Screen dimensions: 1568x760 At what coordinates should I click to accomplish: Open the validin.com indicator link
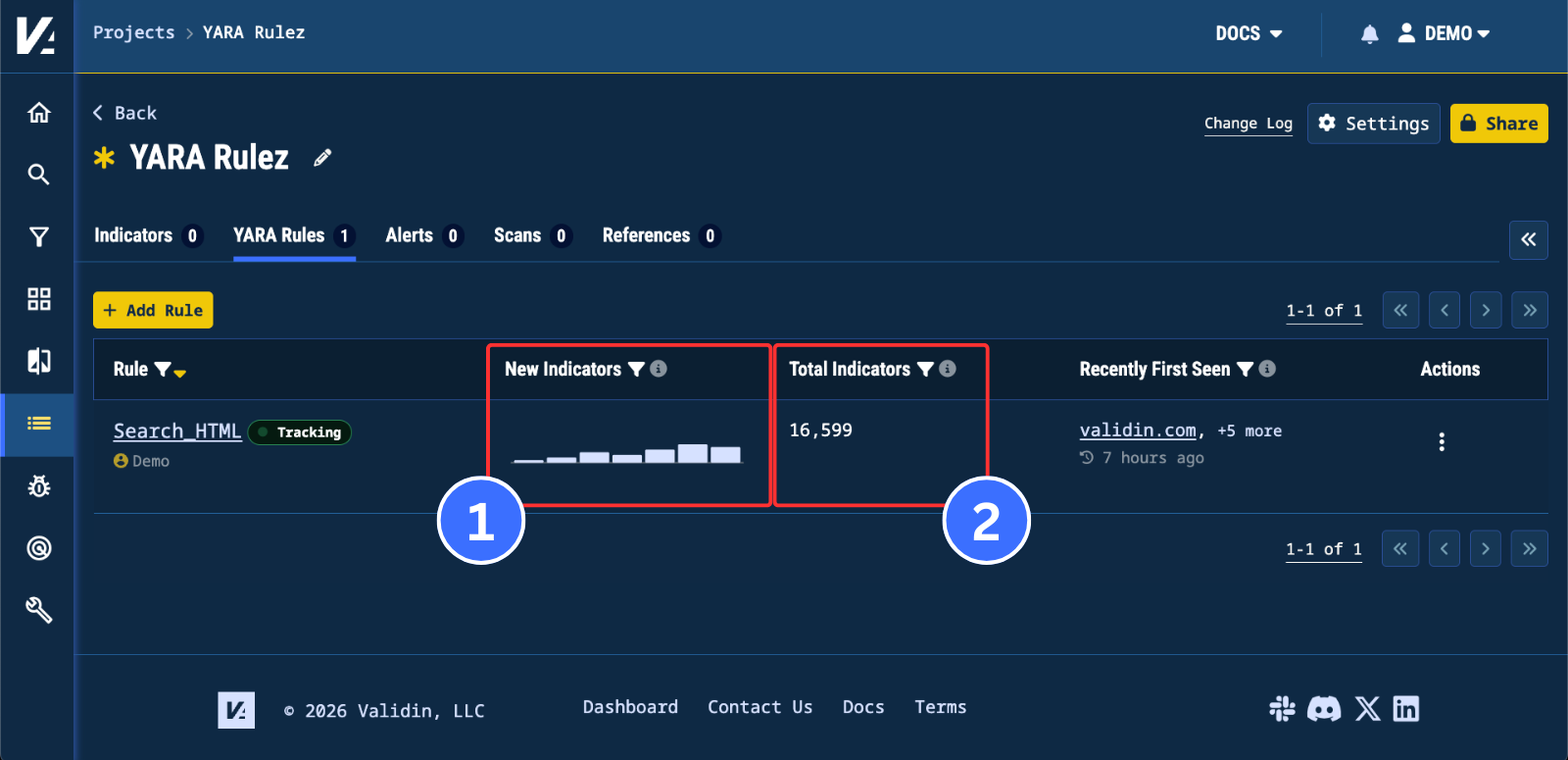coord(1138,431)
